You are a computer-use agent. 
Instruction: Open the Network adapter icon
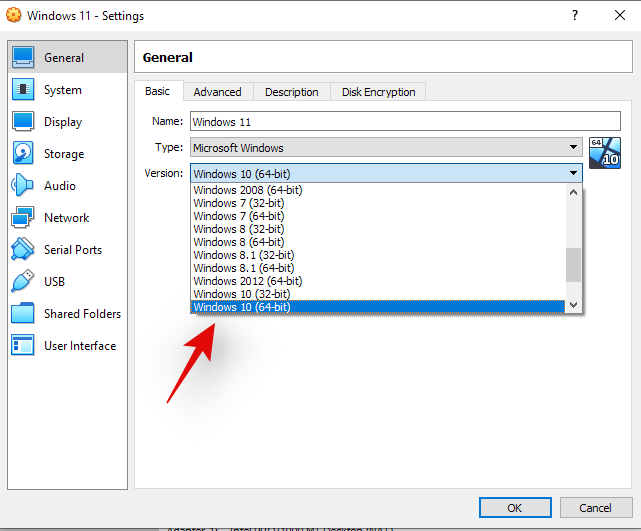pos(23,218)
